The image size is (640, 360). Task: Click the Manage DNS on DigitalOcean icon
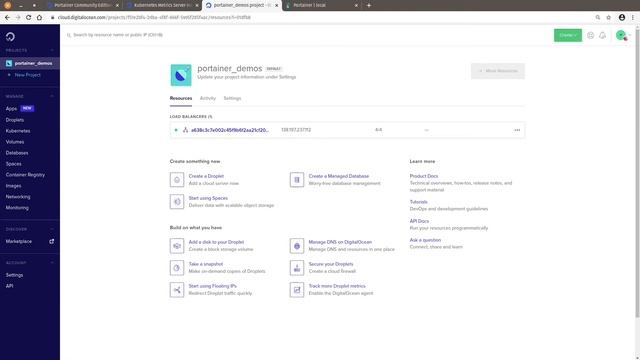tap(297, 246)
